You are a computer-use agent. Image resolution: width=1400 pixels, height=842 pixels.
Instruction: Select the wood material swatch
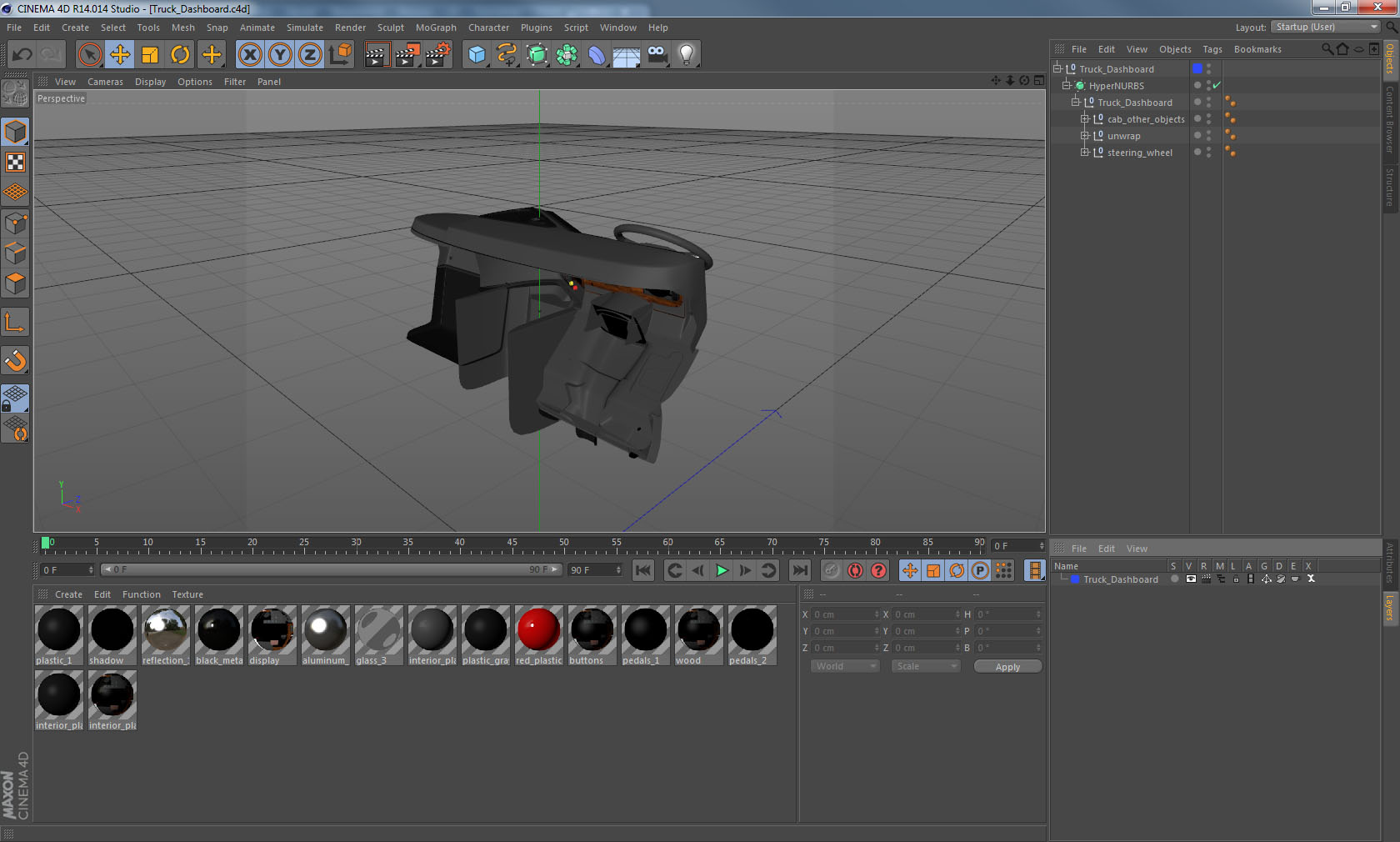698,635
